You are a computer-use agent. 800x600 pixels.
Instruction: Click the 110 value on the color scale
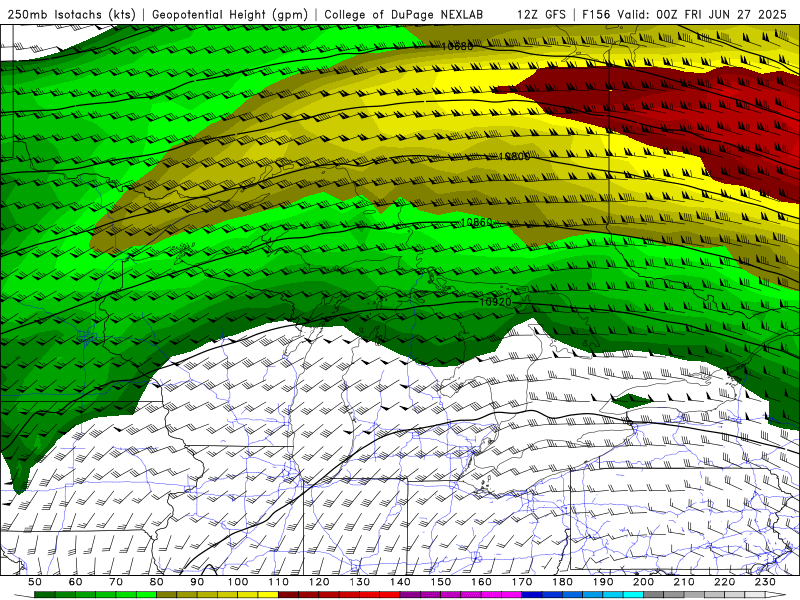click(278, 582)
